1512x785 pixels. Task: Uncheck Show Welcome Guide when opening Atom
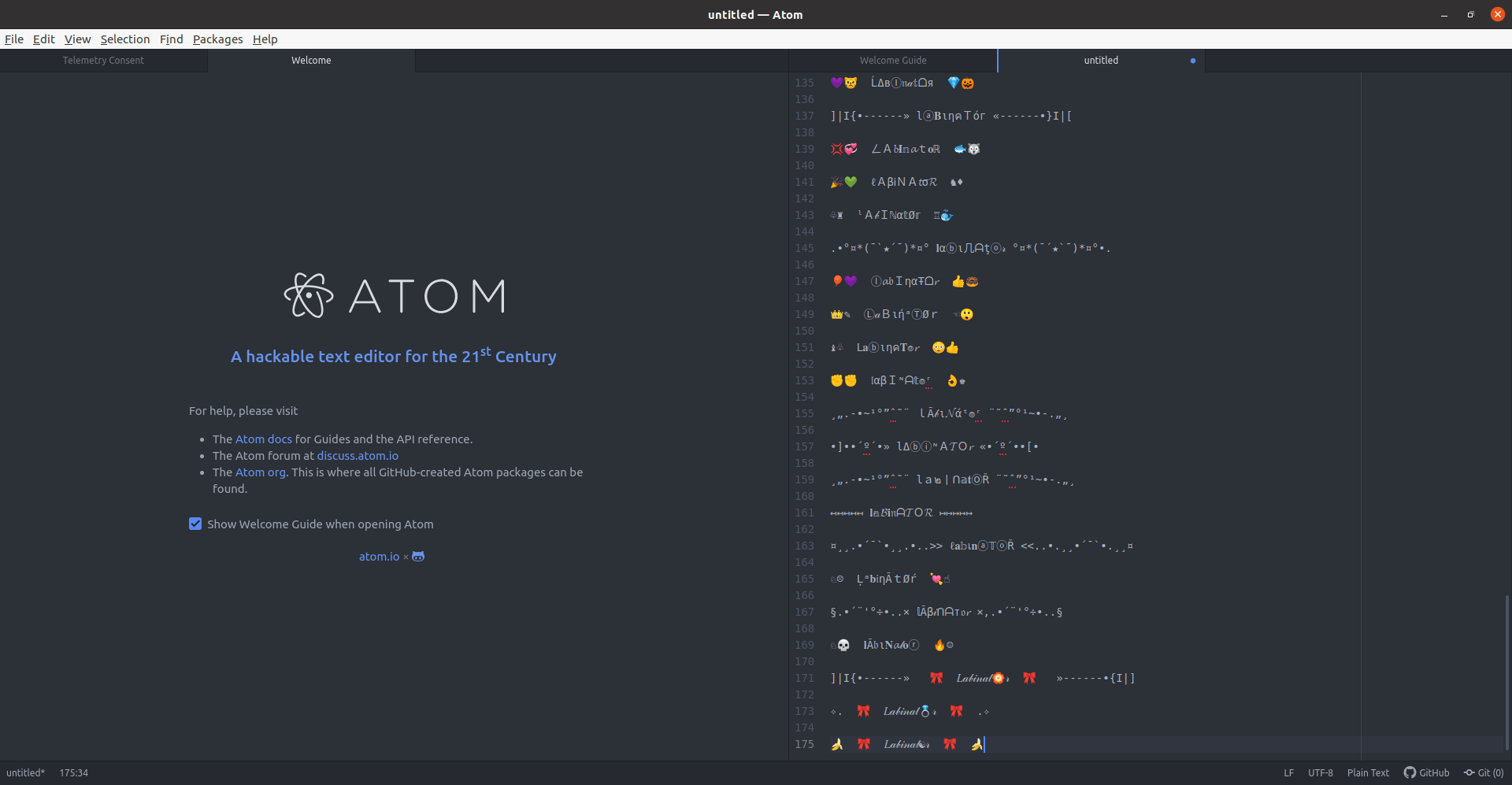pos(195,524)
